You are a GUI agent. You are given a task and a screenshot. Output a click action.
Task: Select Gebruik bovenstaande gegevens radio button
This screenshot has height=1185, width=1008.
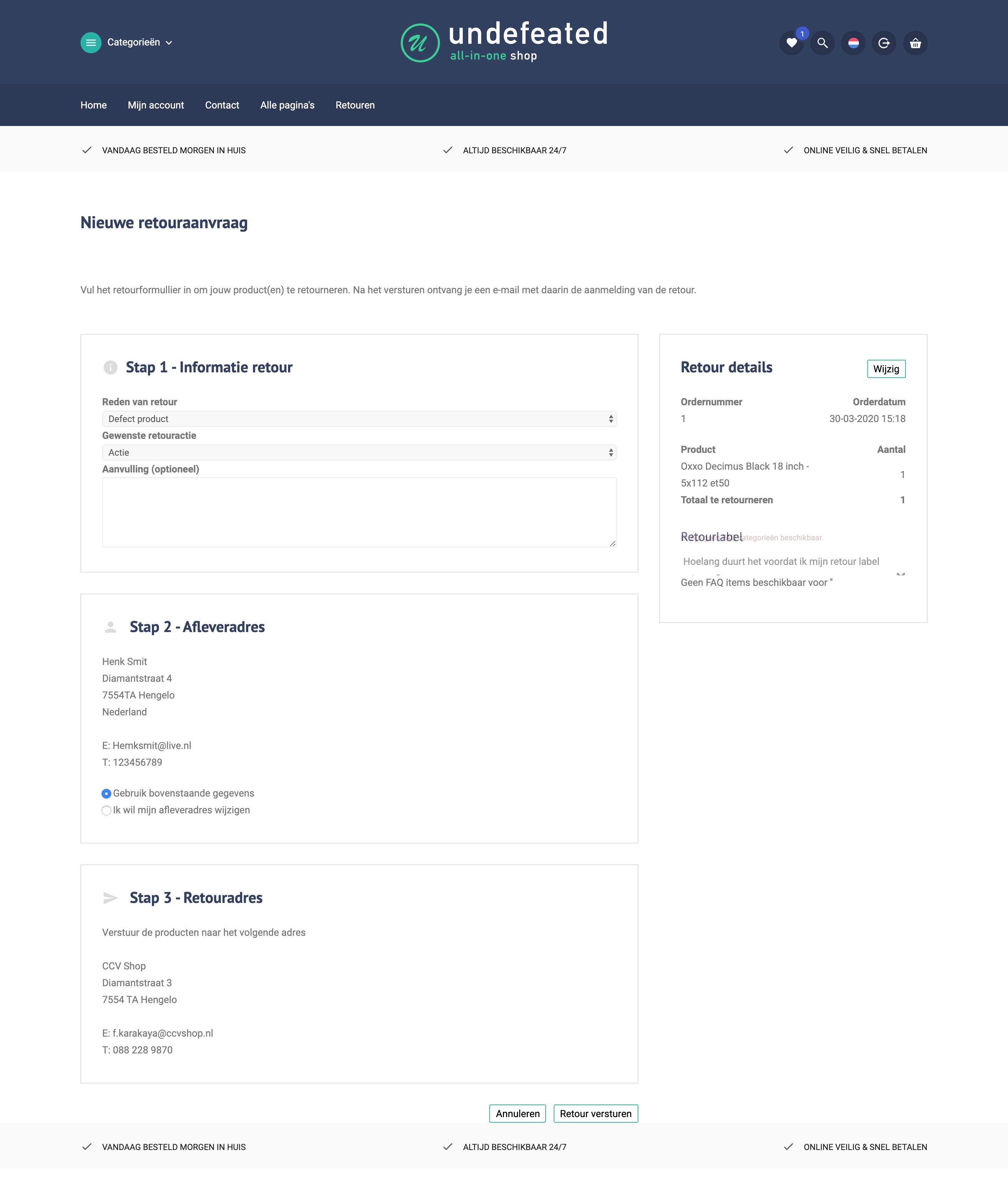coord(106,794)
